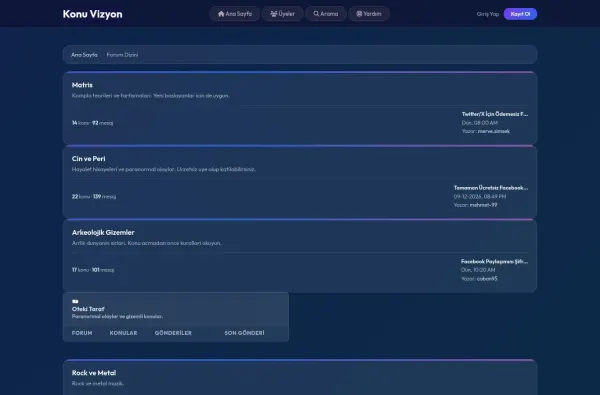Click the Kayıt Ol register button
Screen dimensions: 600x395
tap(520, 14)
